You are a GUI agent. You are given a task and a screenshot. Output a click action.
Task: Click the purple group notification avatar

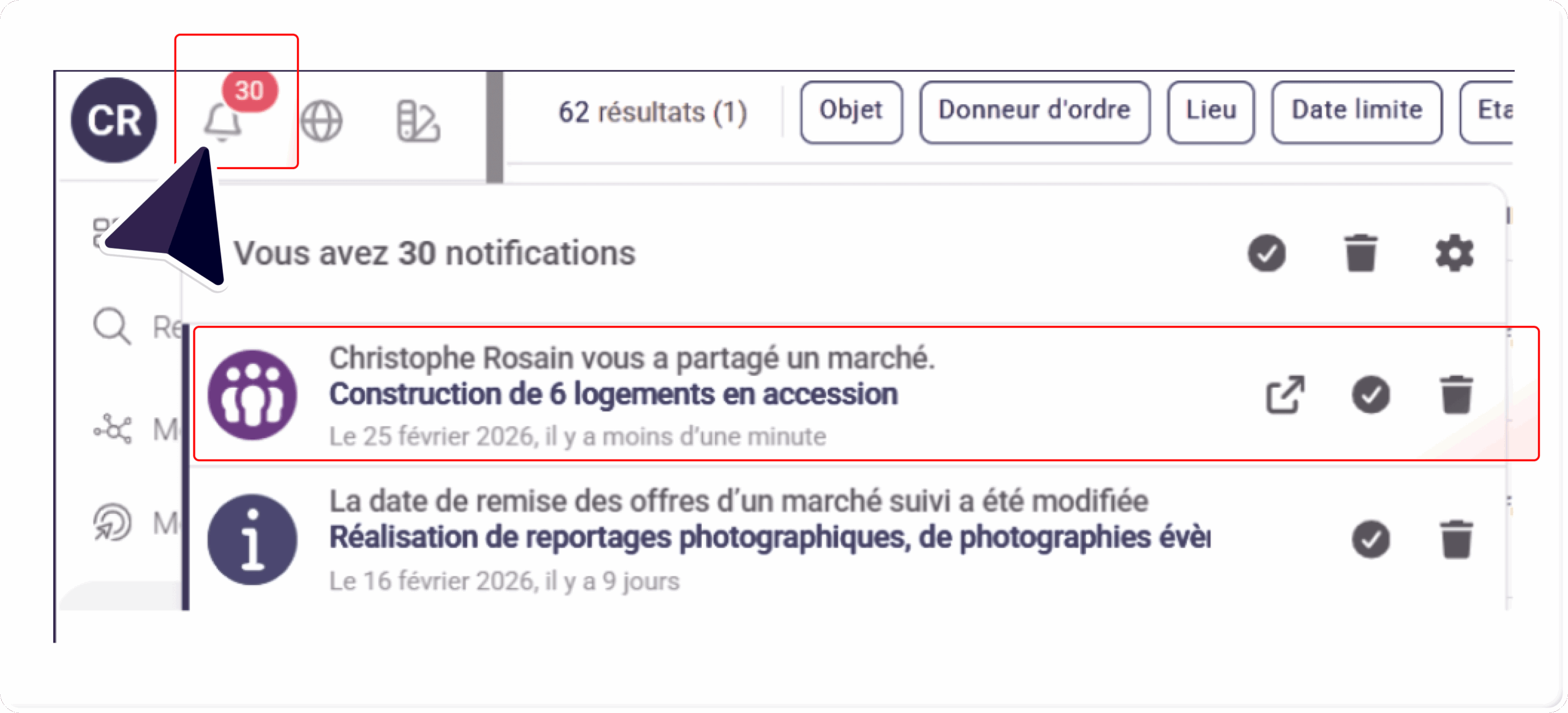[252, 394]
